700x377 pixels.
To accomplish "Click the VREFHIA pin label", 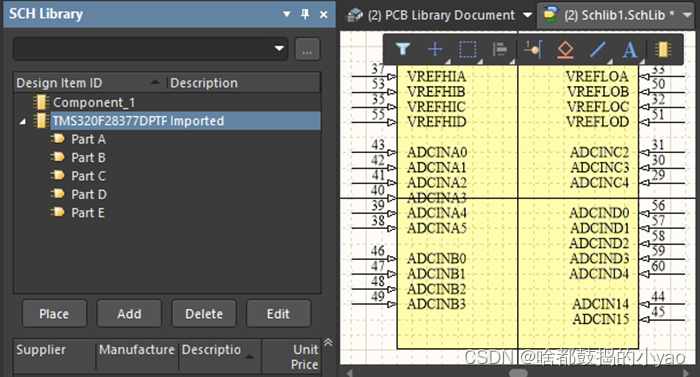I will [436, 76].
